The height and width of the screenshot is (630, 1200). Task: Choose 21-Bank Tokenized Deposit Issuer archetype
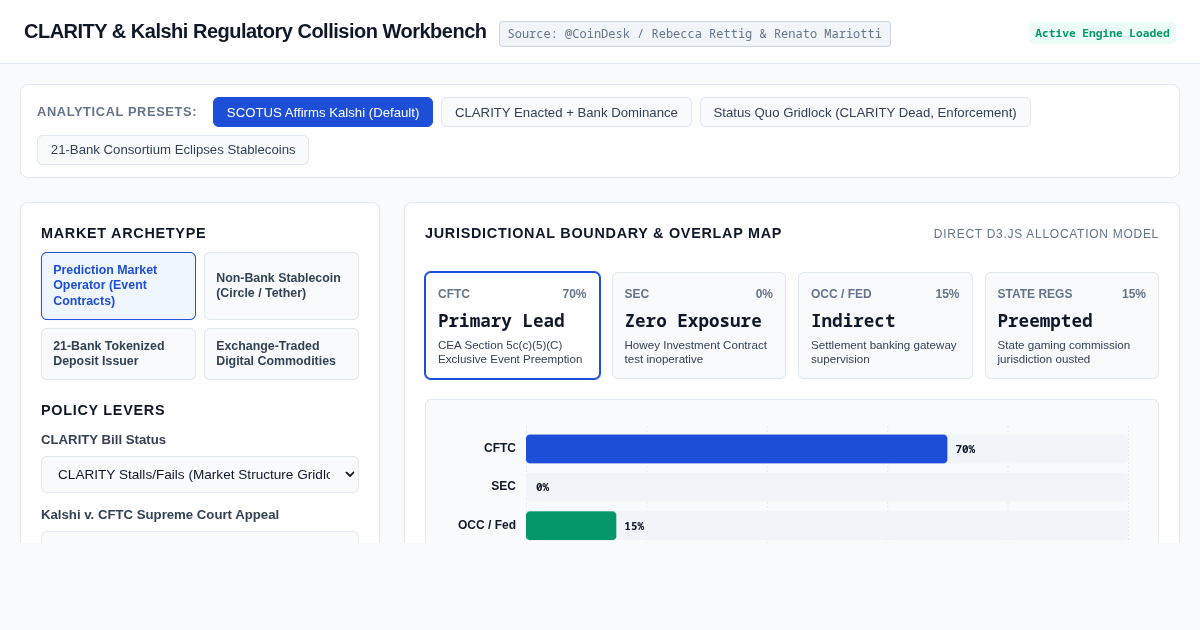pos(118,354)
